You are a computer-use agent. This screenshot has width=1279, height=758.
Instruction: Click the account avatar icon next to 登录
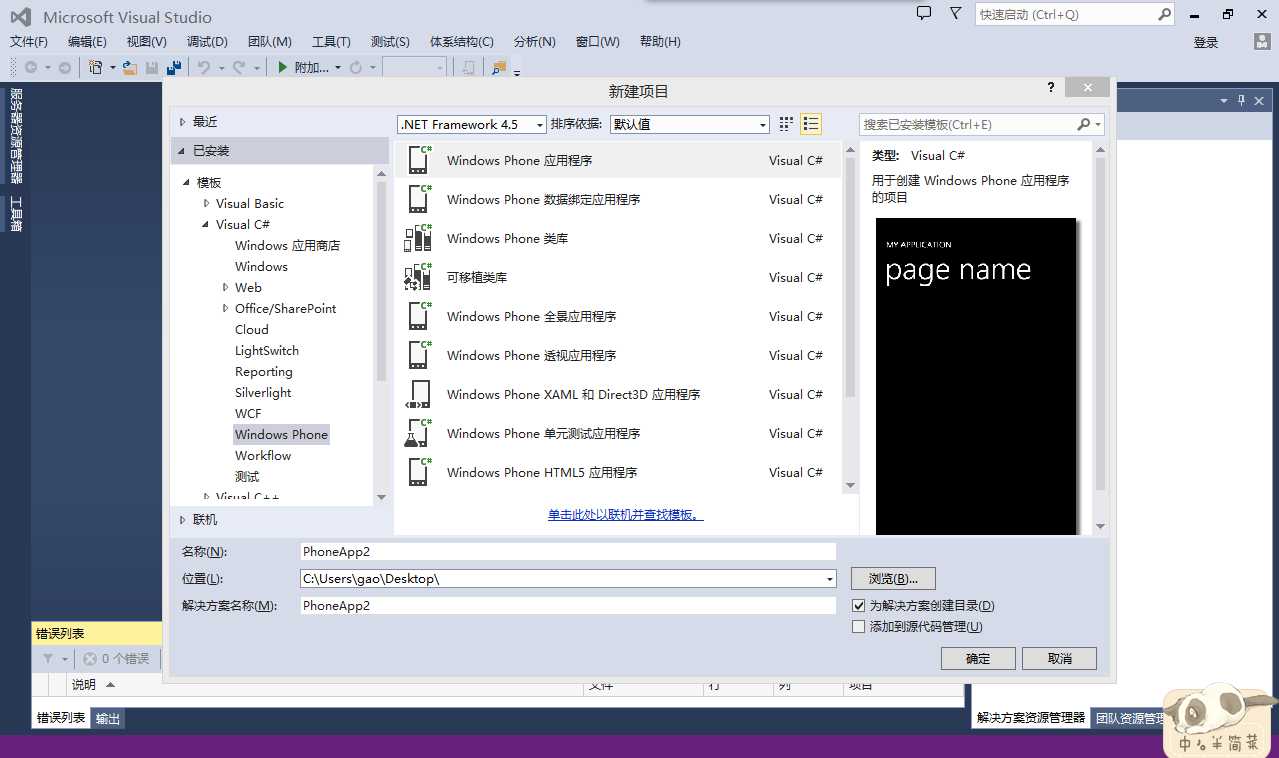(1262, 41)
